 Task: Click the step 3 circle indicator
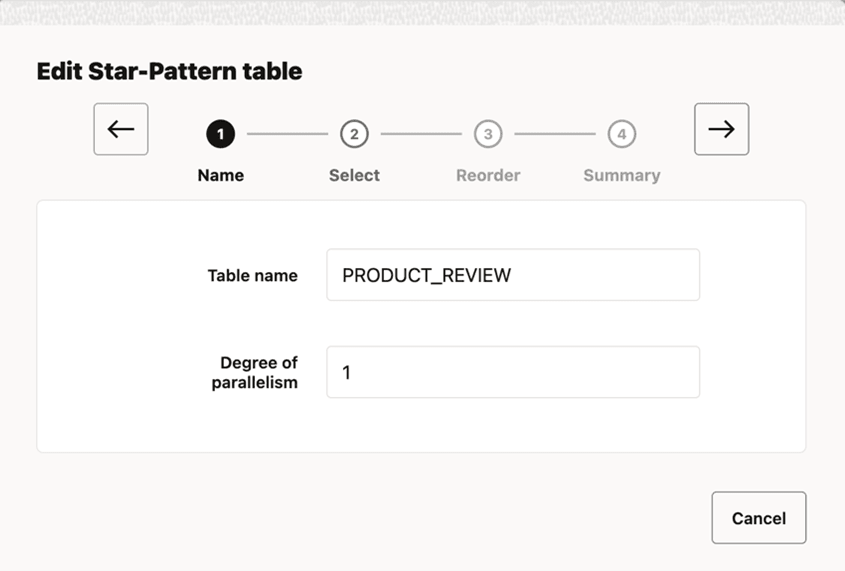[x=488, y=134]
